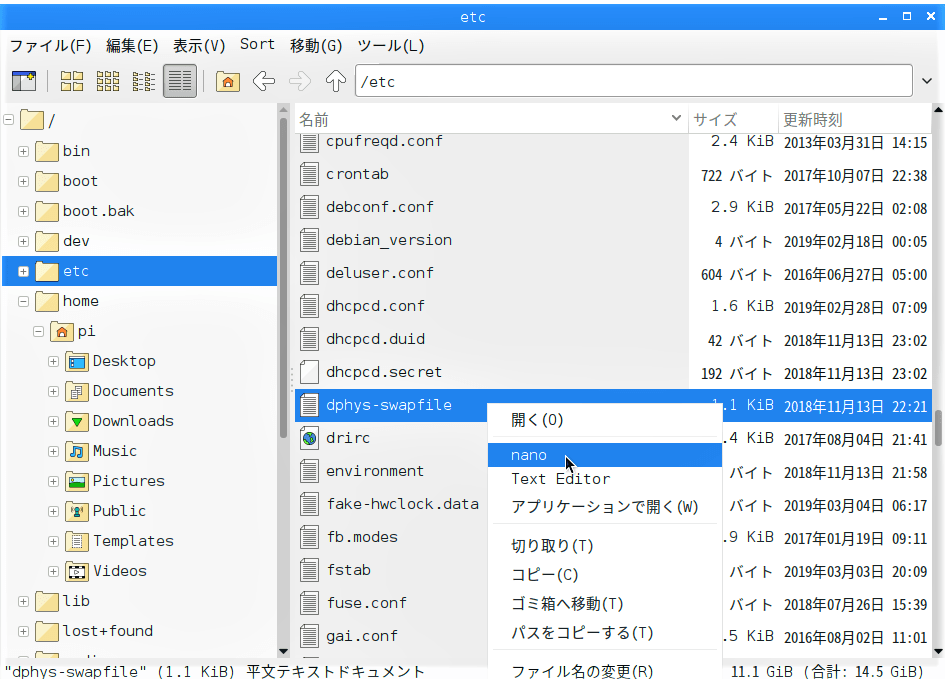Sort by 更新時刻 column header

(x=855, y=119)
